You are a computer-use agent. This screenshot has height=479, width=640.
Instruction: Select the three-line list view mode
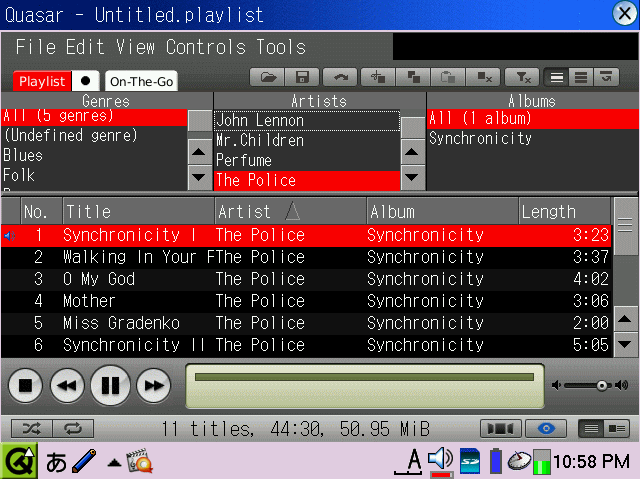(x=557, y=77)
